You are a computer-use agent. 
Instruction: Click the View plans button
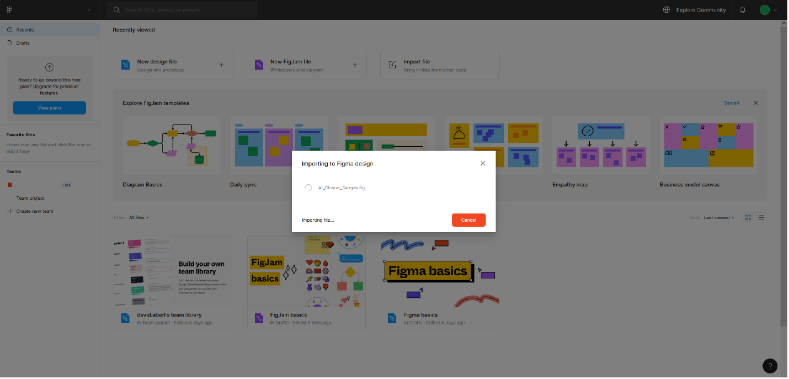[x=49, y=108]
